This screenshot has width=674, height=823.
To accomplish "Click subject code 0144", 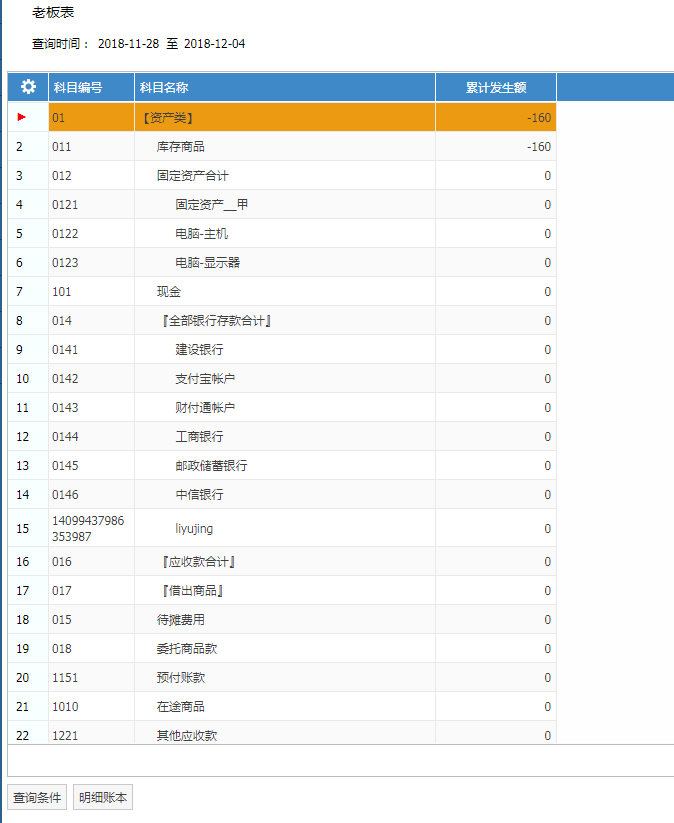I will point(65,437).
